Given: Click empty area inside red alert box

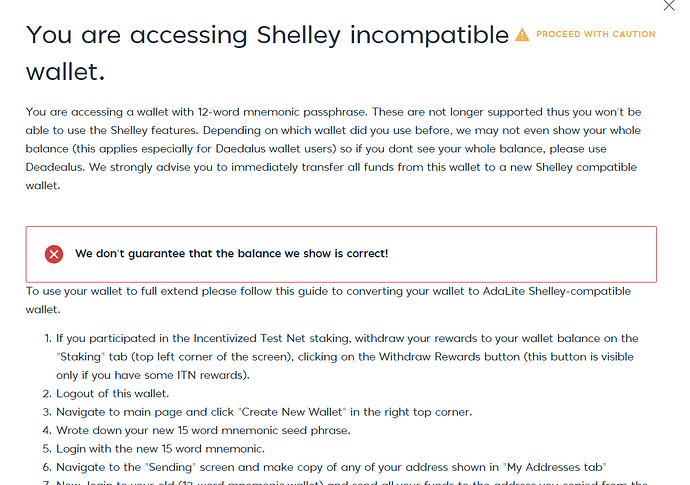Looking at the screenshot, I should (520, 254).
